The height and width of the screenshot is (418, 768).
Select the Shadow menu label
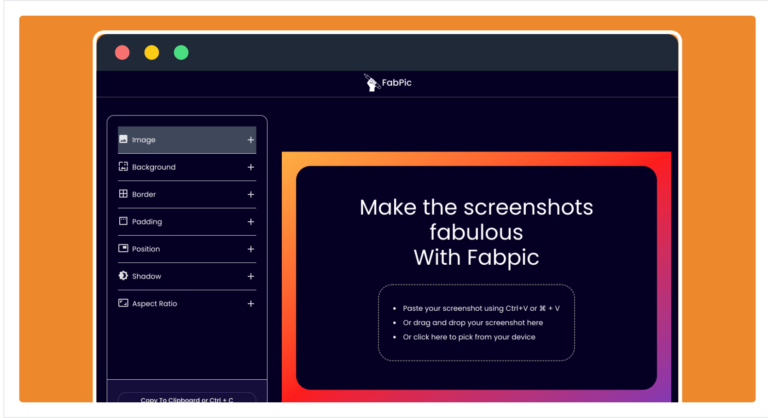(x=146, y=276)
